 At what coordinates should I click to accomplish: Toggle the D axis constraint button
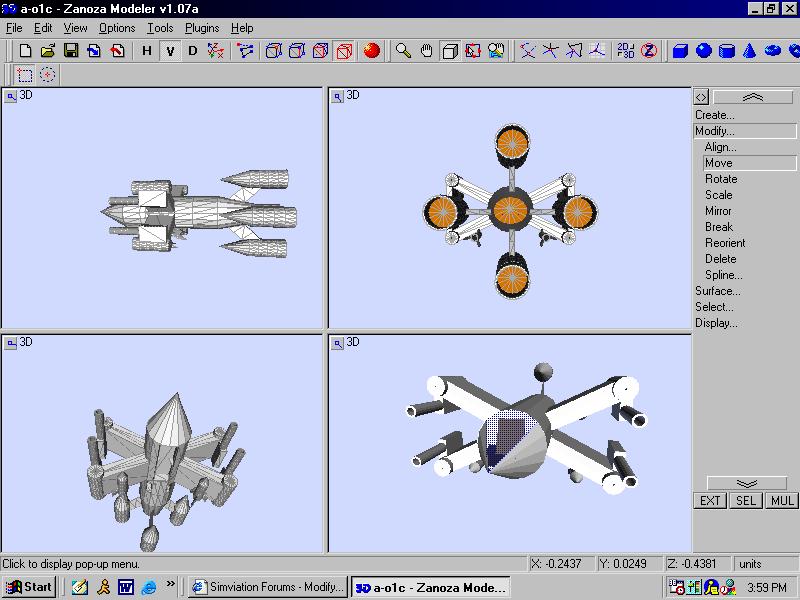point(193,51)
